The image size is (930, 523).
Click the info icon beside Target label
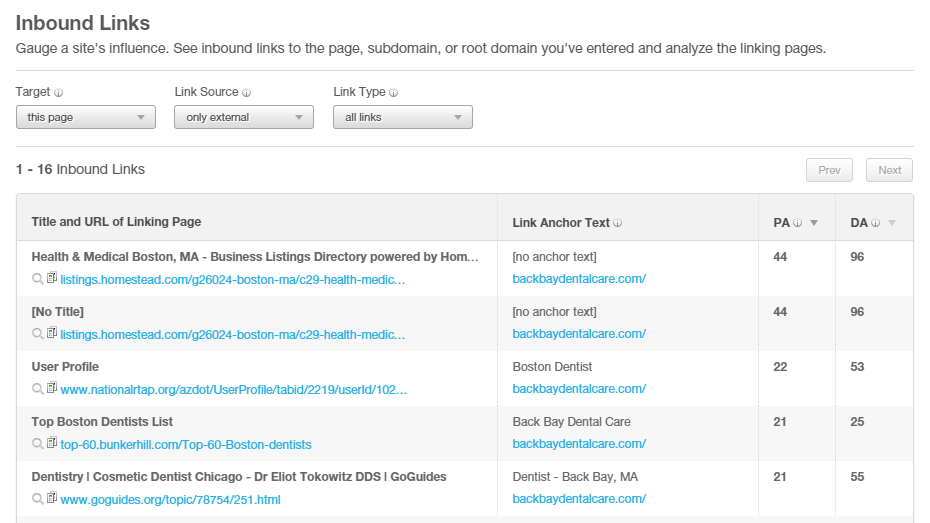tap(58, 93)
